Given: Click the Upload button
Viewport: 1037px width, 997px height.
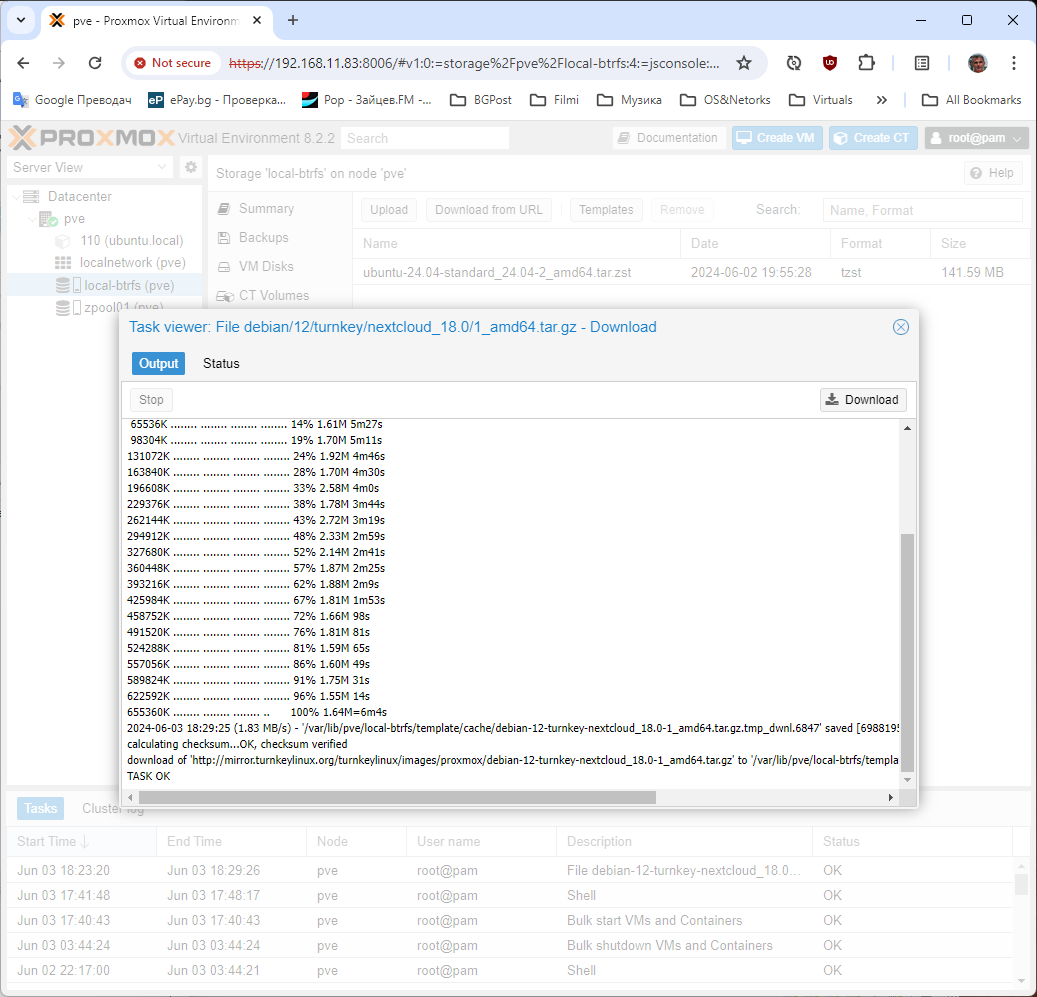Looking at the screenshot, I should coord(389,210).
